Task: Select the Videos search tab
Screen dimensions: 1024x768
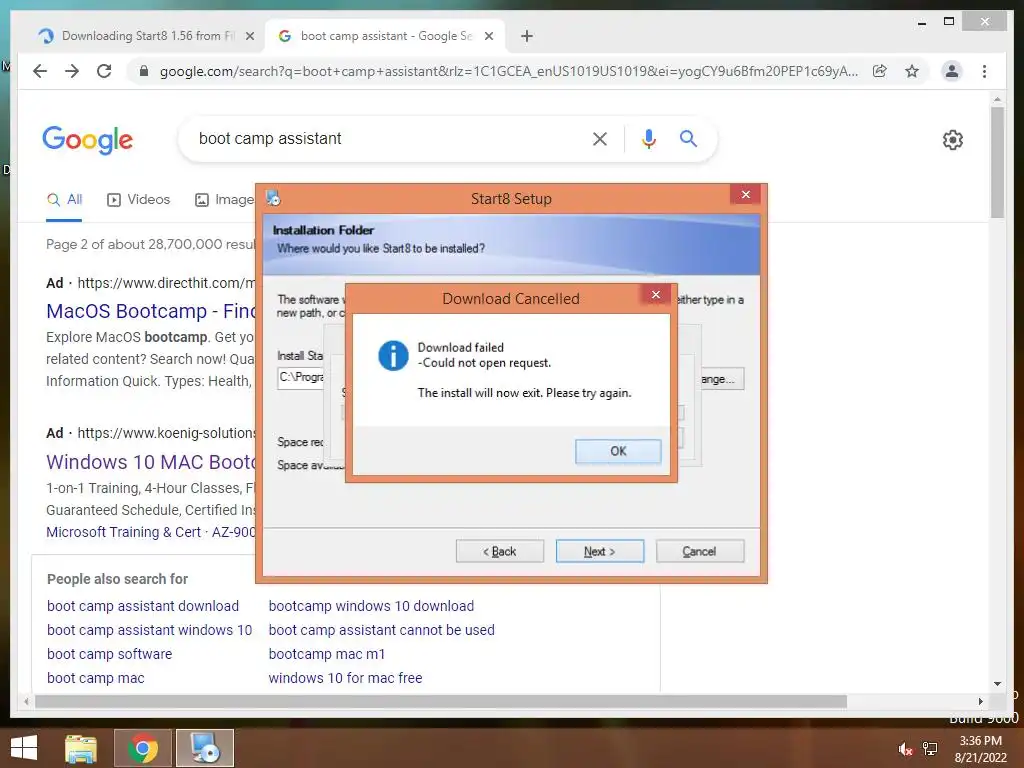Action: 138,200
